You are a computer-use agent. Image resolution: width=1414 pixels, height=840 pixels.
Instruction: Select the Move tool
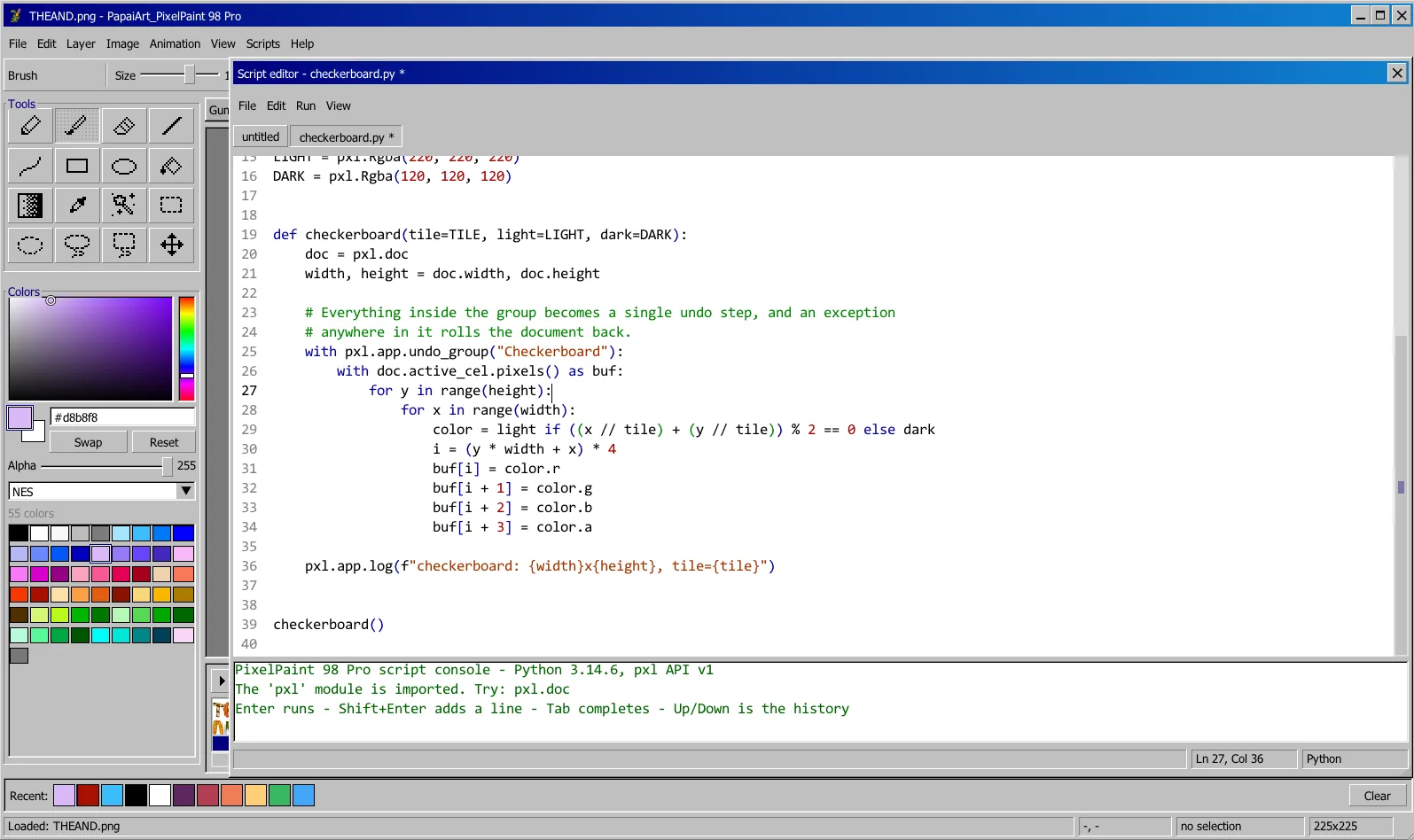(171, 245)
